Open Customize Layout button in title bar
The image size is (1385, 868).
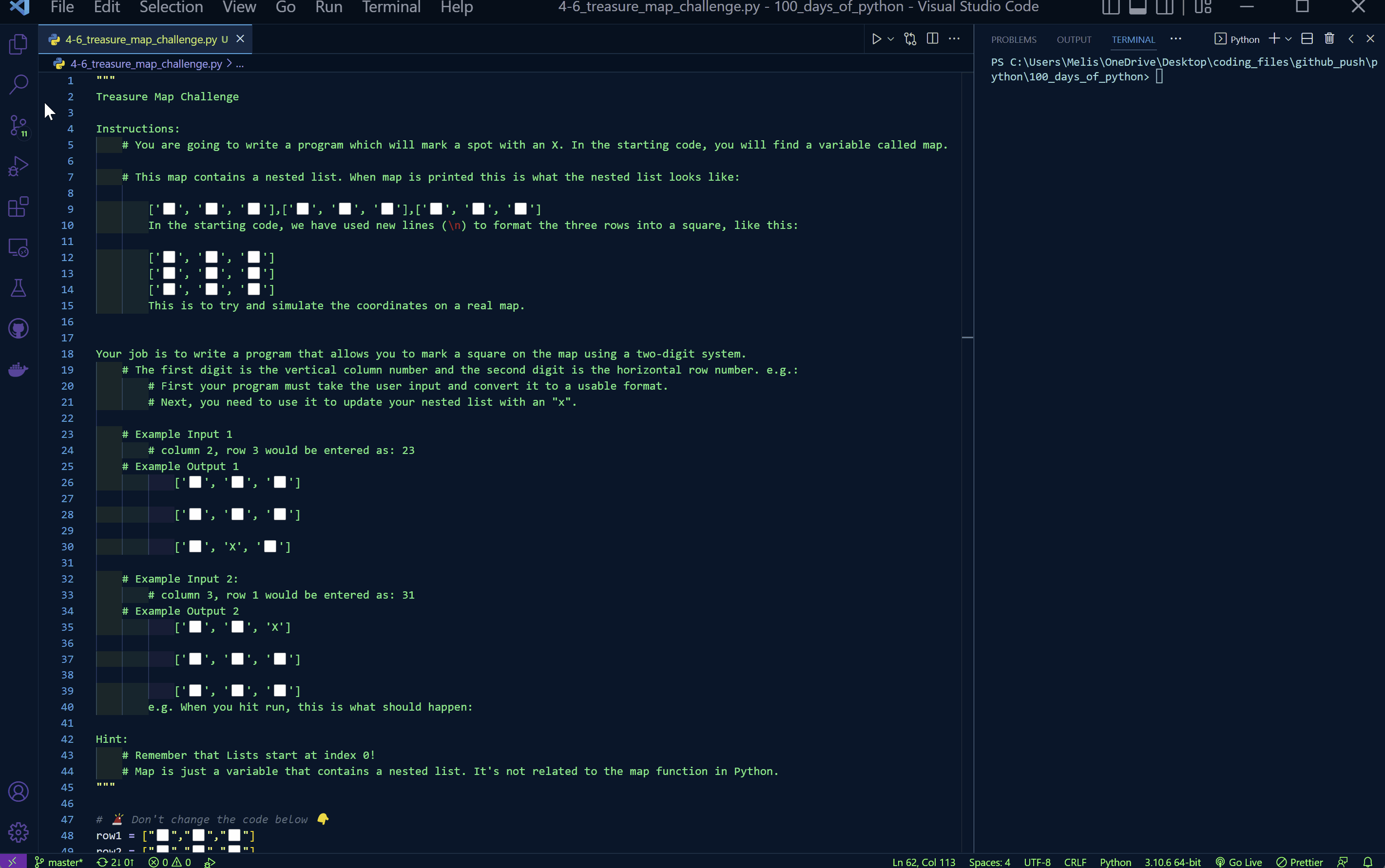click(x=1202, y=7)
